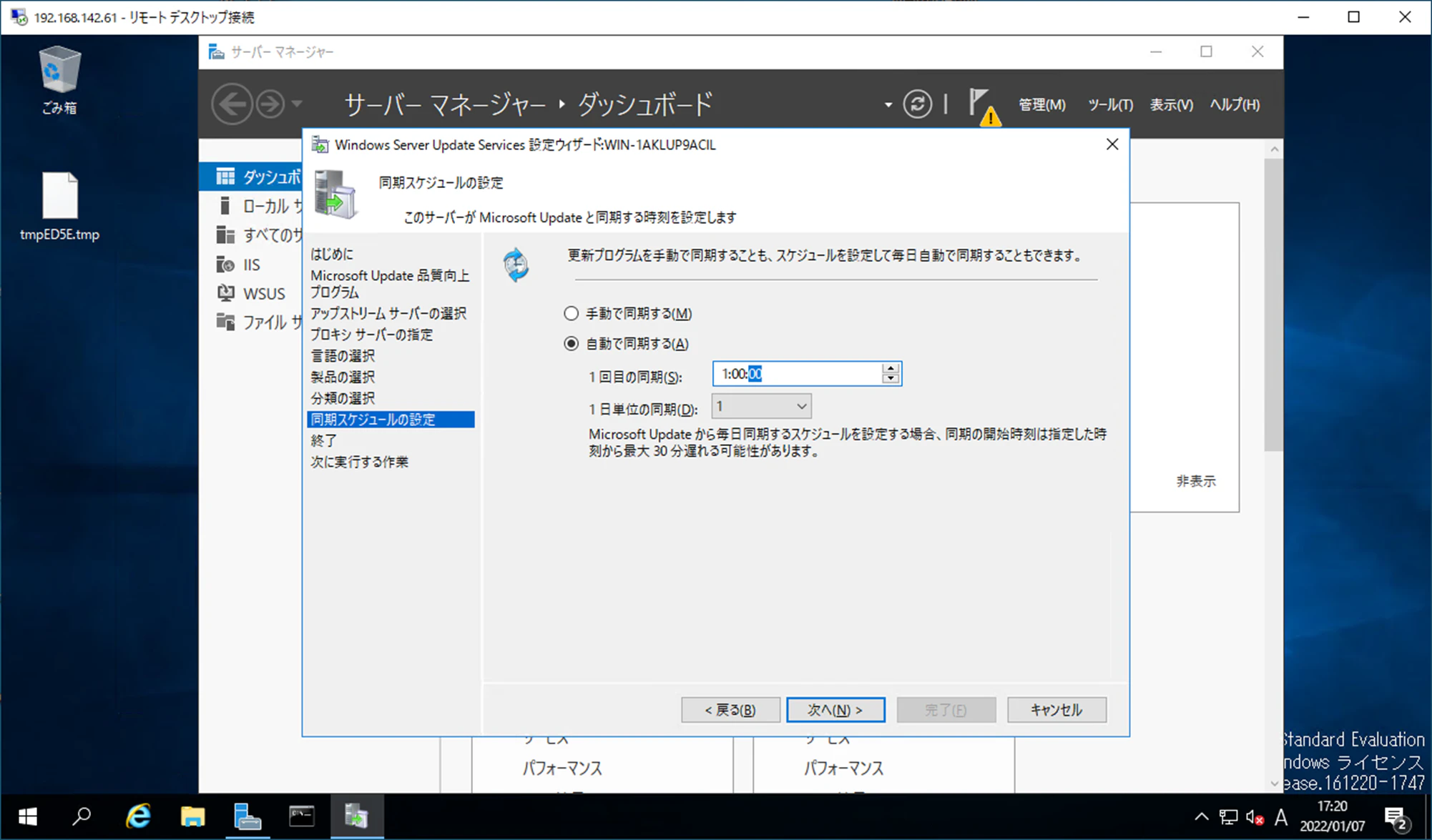Open network status tray icon

coord(1228,817)
